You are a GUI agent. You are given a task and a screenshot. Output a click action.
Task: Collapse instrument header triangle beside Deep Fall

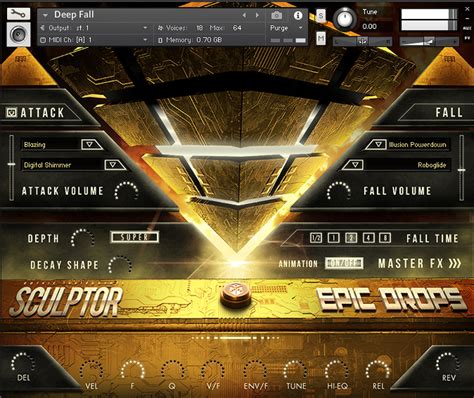tap(45, 15)
